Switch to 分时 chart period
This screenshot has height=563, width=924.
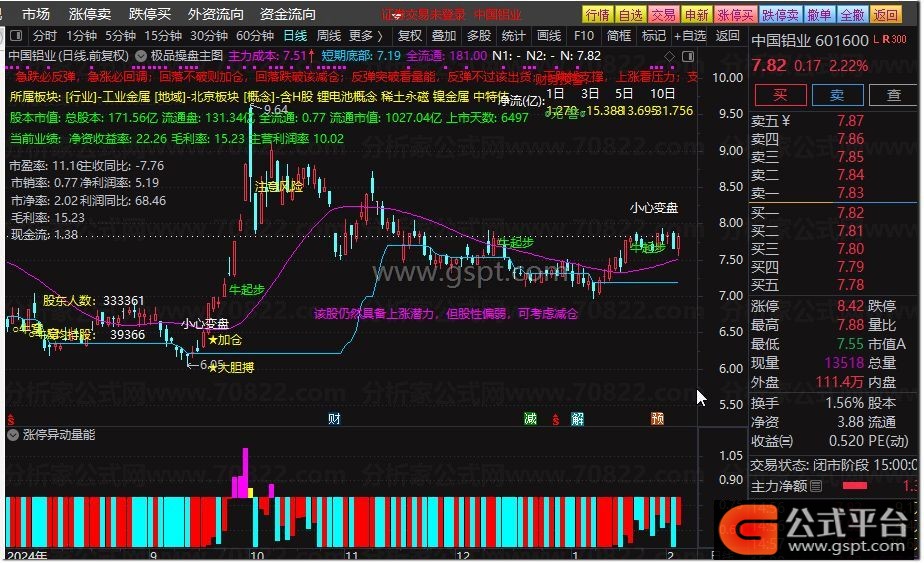tap(45, 36)
